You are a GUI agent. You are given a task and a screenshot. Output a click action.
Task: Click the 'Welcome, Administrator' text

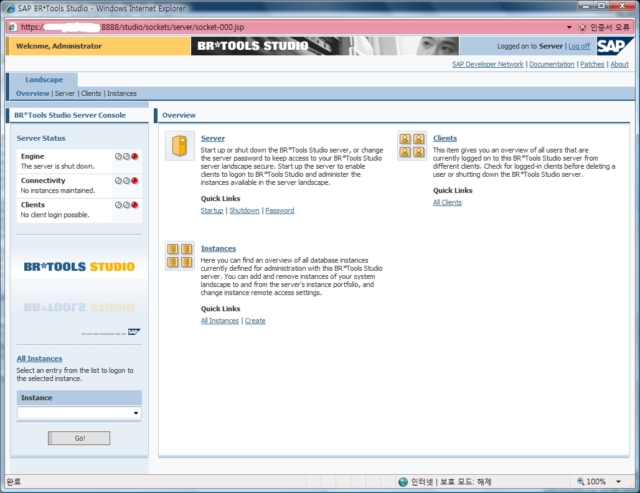(x=59, y=46)
